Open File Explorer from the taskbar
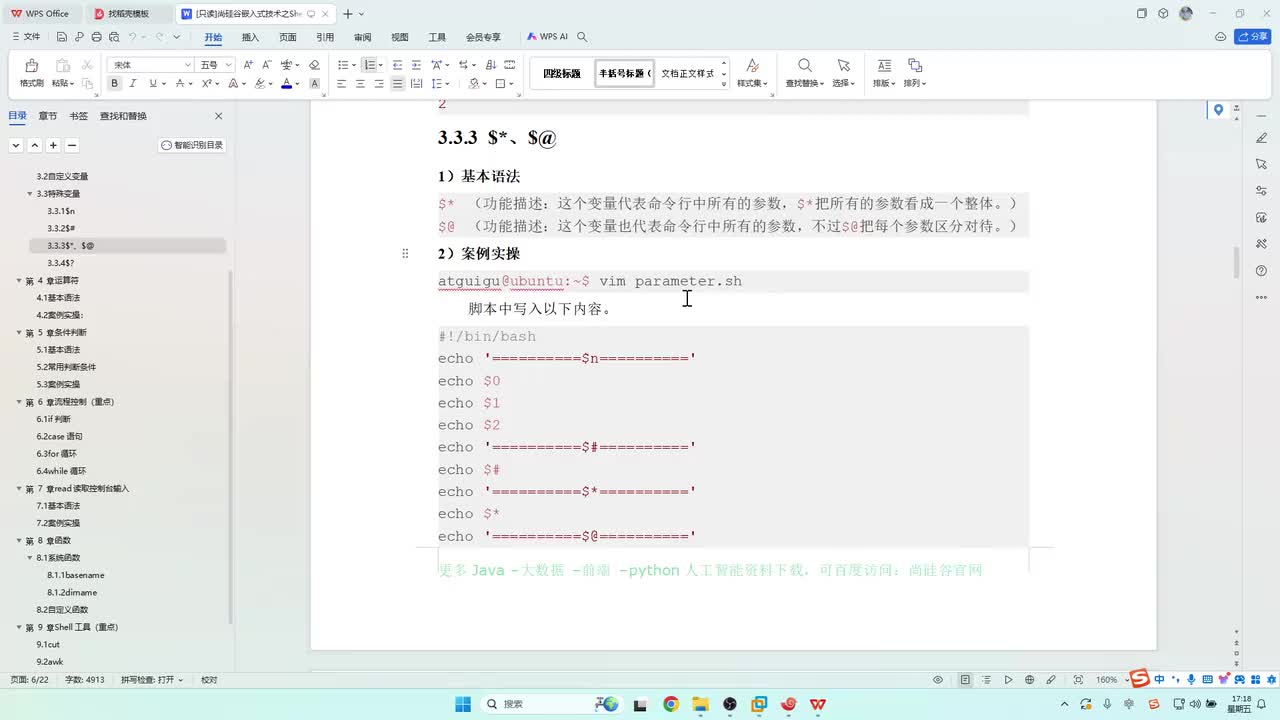This screenshot has width=1280, height=720. coord(700,704)
